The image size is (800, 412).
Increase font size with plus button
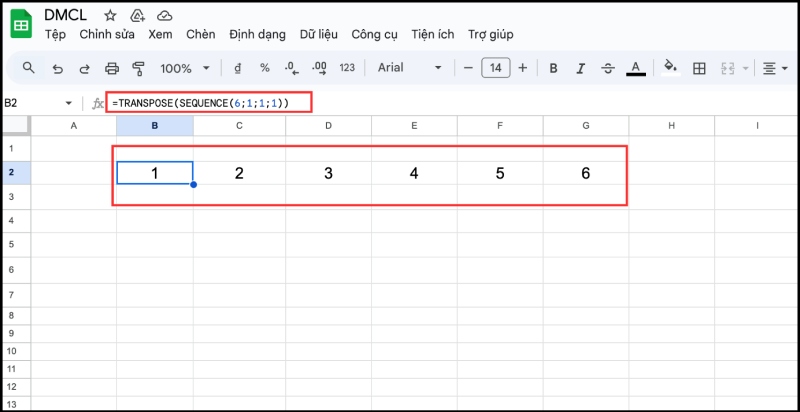[x=522, y=68]
